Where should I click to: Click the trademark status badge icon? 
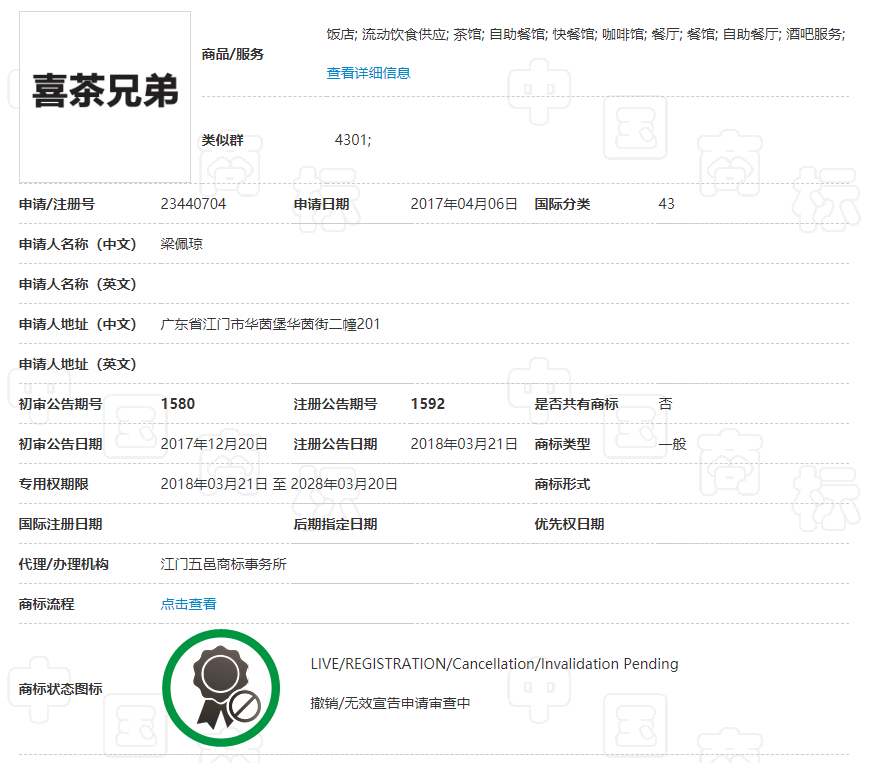pos(221,687)
